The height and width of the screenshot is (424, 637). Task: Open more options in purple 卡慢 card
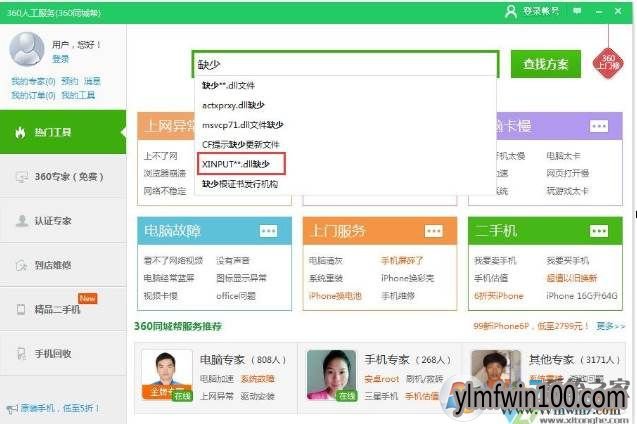click(599, 126)
